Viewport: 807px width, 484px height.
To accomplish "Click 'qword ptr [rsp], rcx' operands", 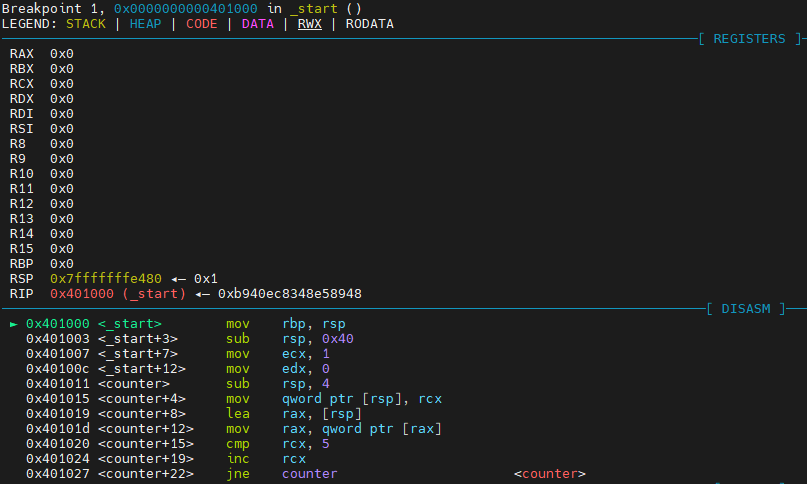I will pyautogui.click(x=362, y=399).
